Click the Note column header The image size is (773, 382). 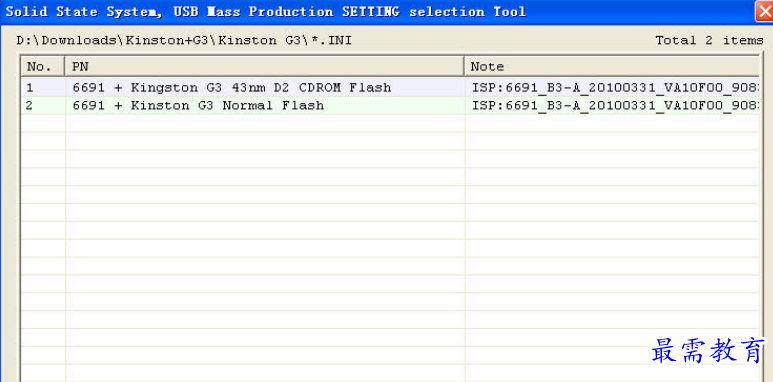(611, 67)
